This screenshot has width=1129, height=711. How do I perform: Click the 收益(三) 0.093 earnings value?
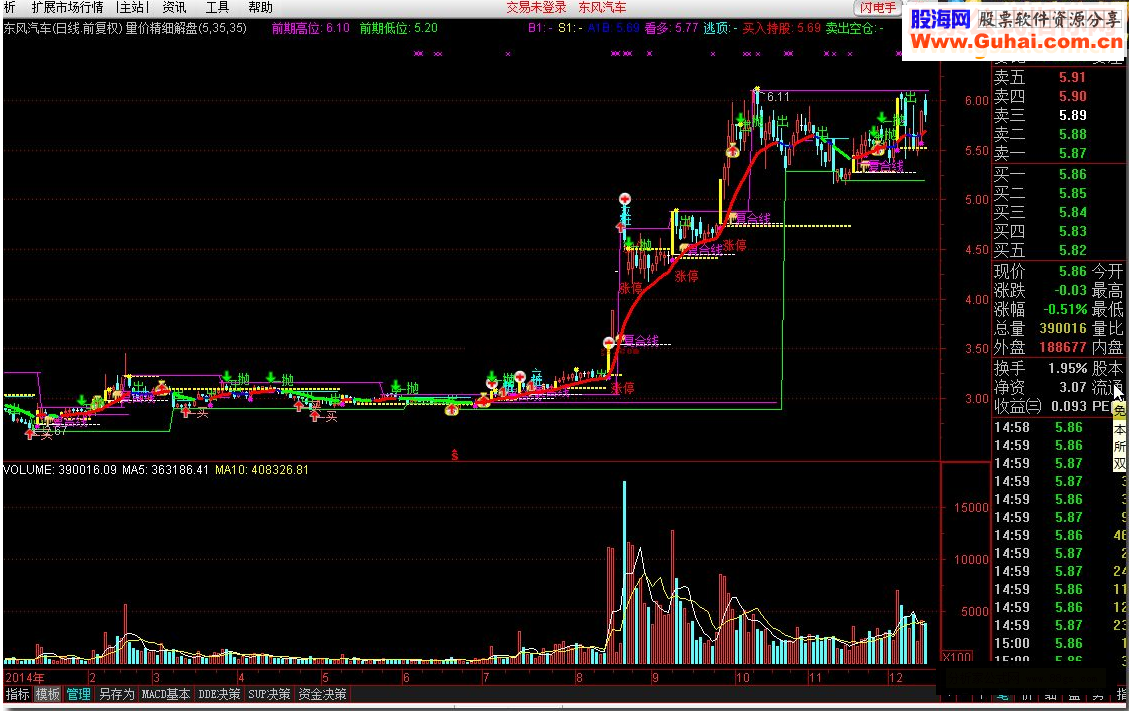tap(1040, 406)
